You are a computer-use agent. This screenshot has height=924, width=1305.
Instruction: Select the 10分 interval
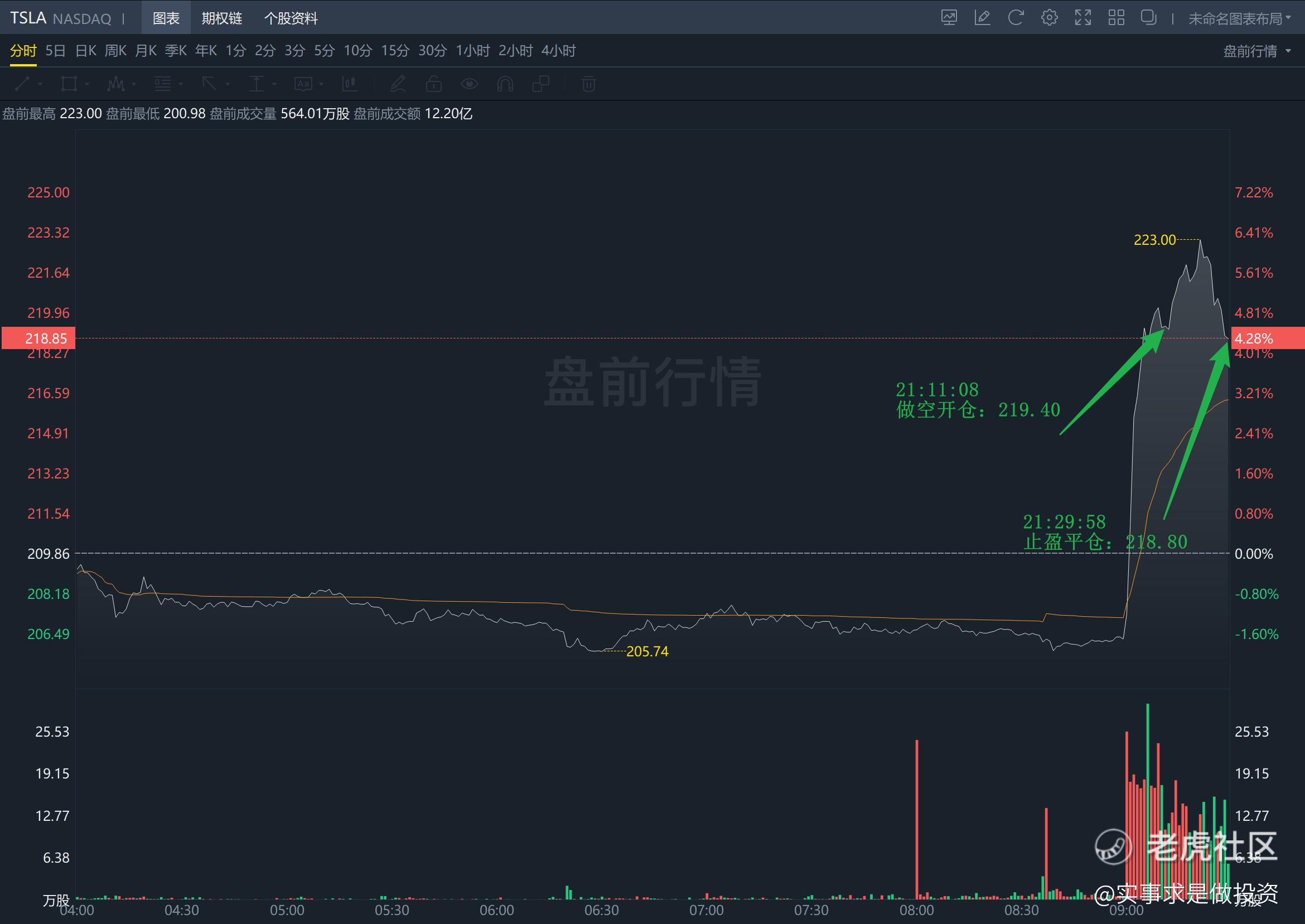[x=358, y=51]
